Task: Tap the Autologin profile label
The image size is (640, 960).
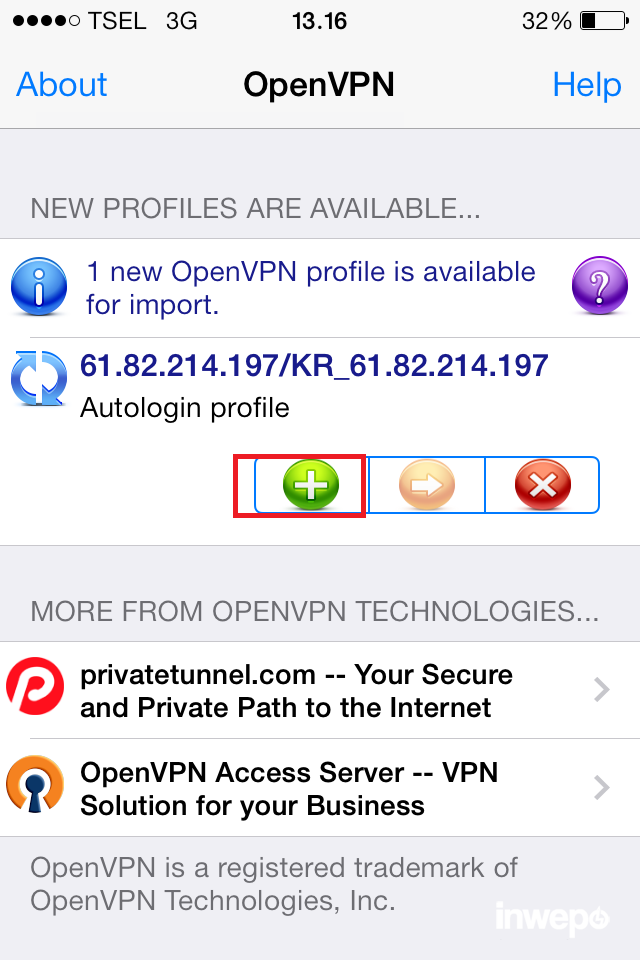Action: tap(184, 408)
